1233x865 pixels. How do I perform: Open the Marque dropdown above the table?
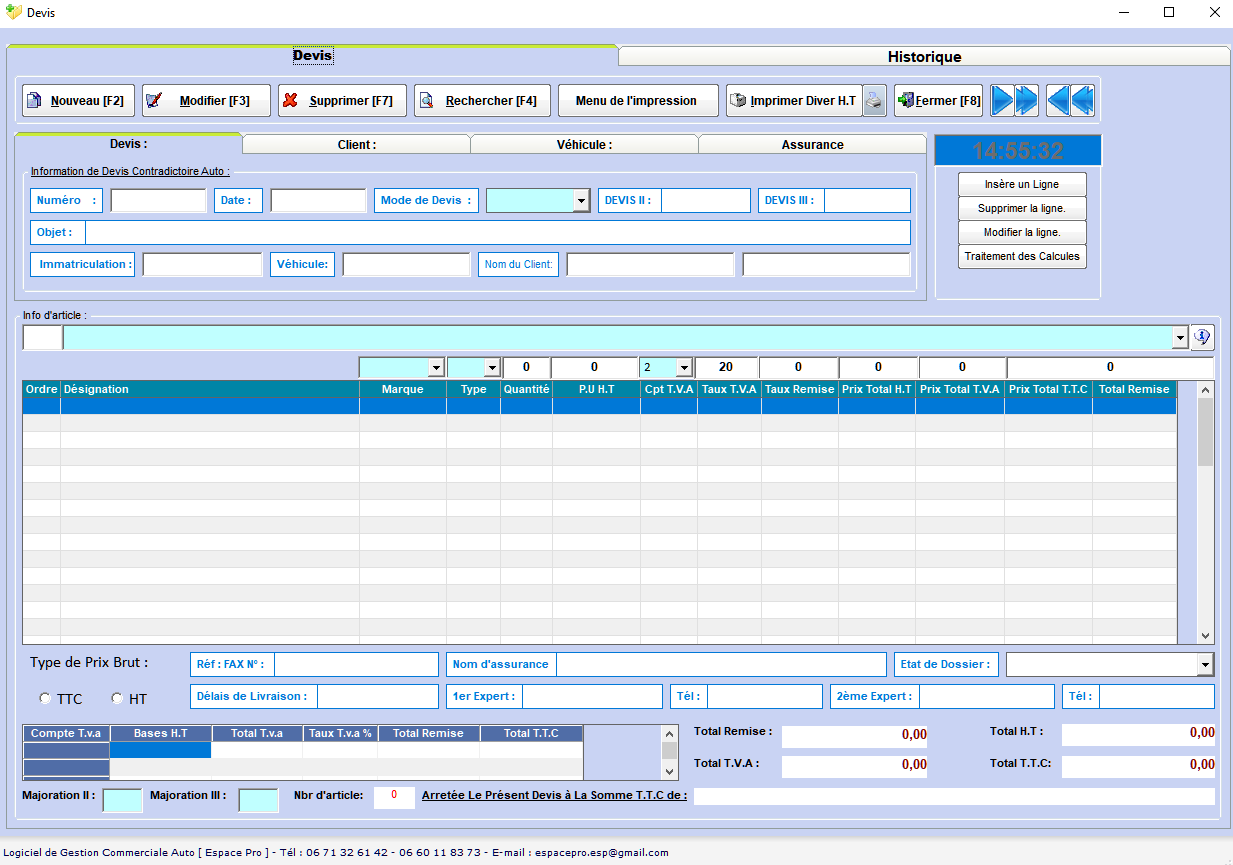[435, 368]
